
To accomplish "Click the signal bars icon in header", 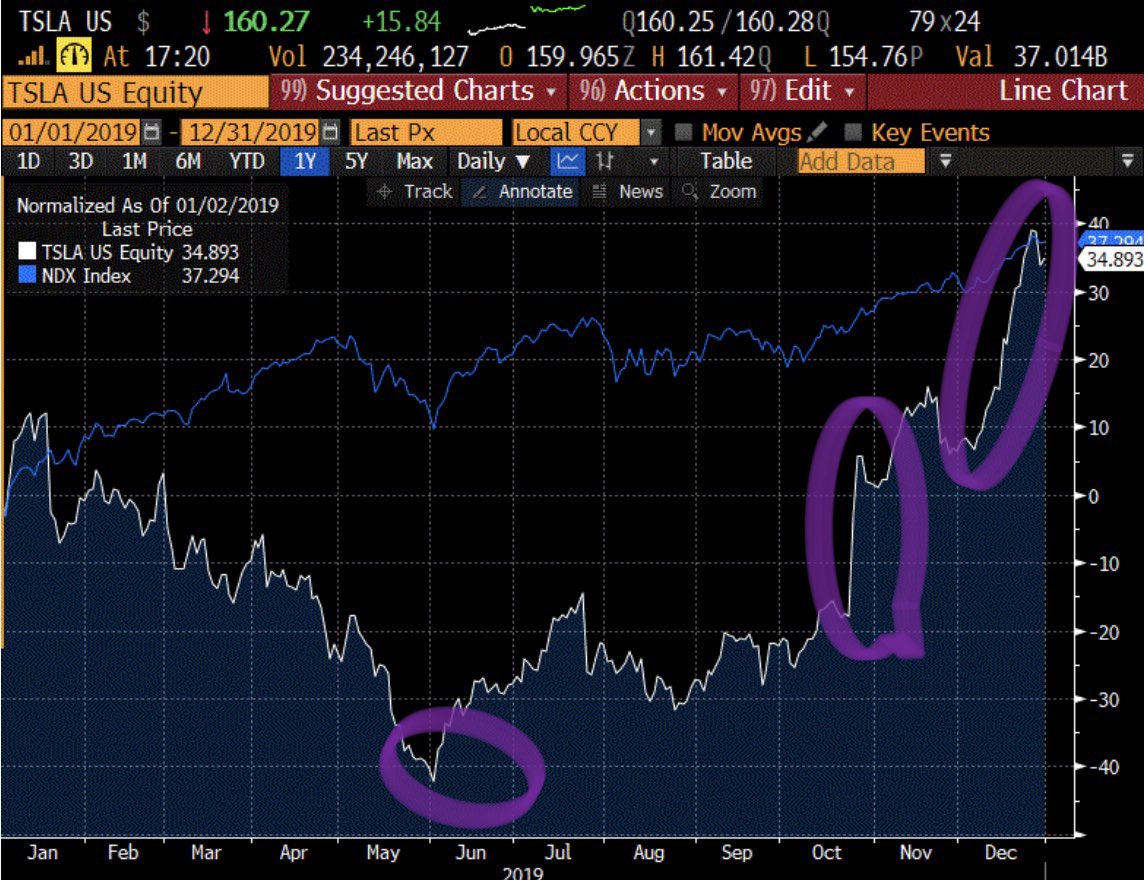I will pos(33,57).
